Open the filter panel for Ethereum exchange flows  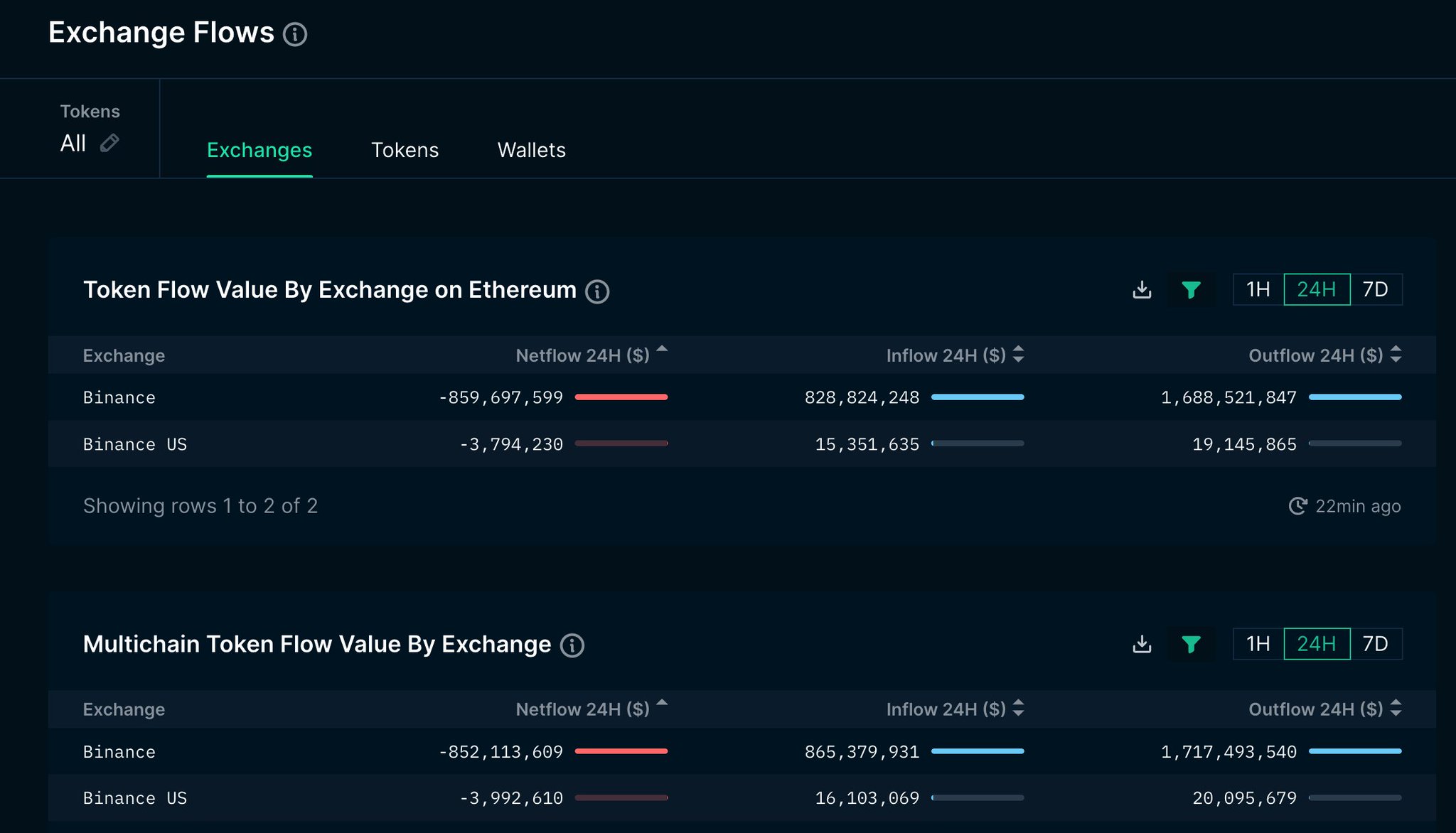click(x=1191, y=289)
